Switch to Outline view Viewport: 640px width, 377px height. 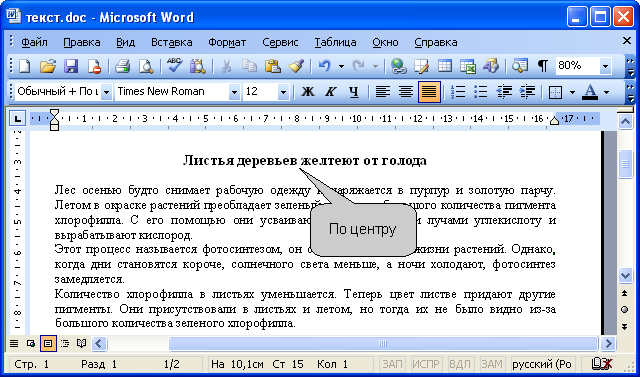click(65, 344)
